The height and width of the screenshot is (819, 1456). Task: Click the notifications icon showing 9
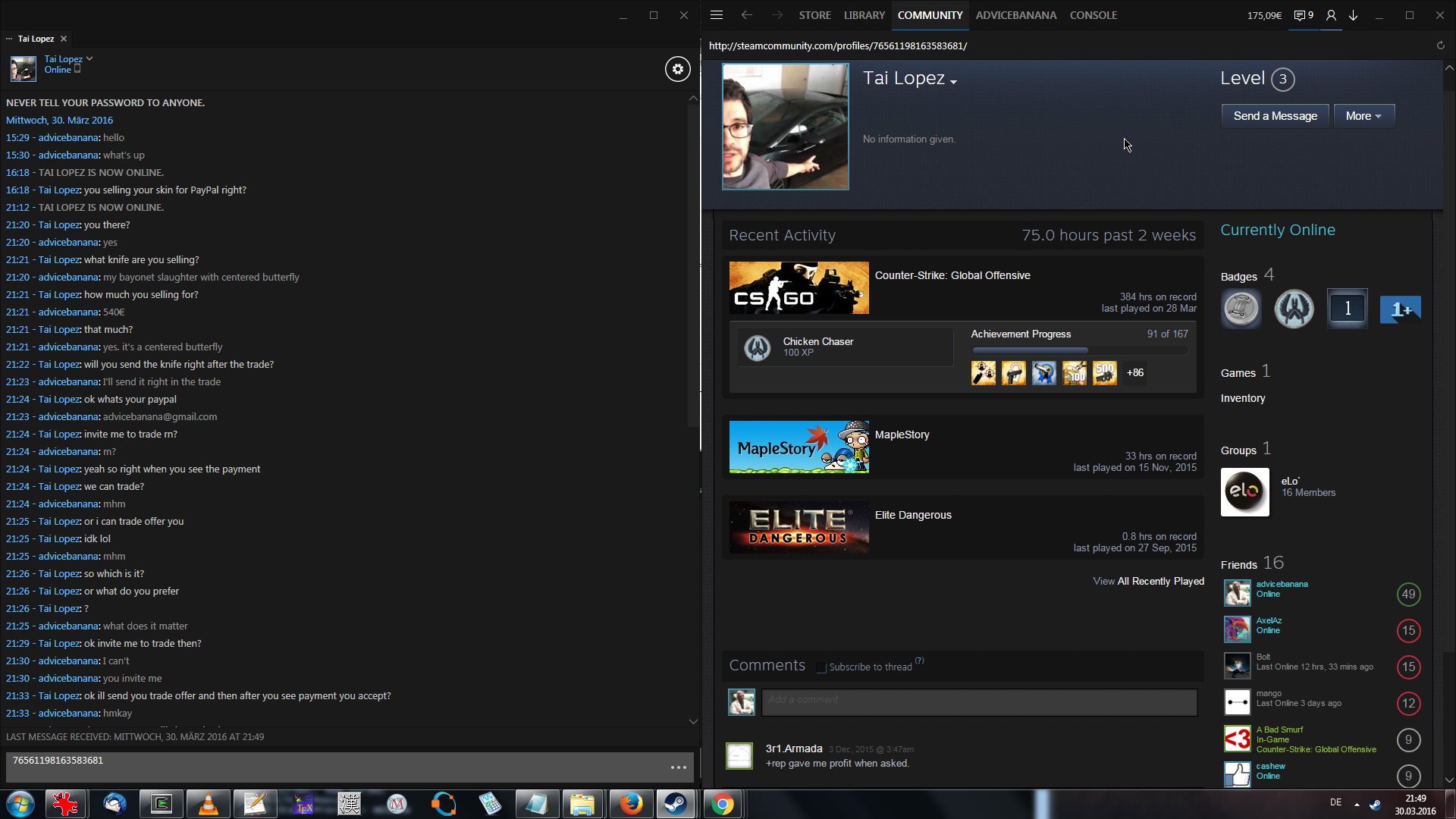click(x=1304, y=15)
